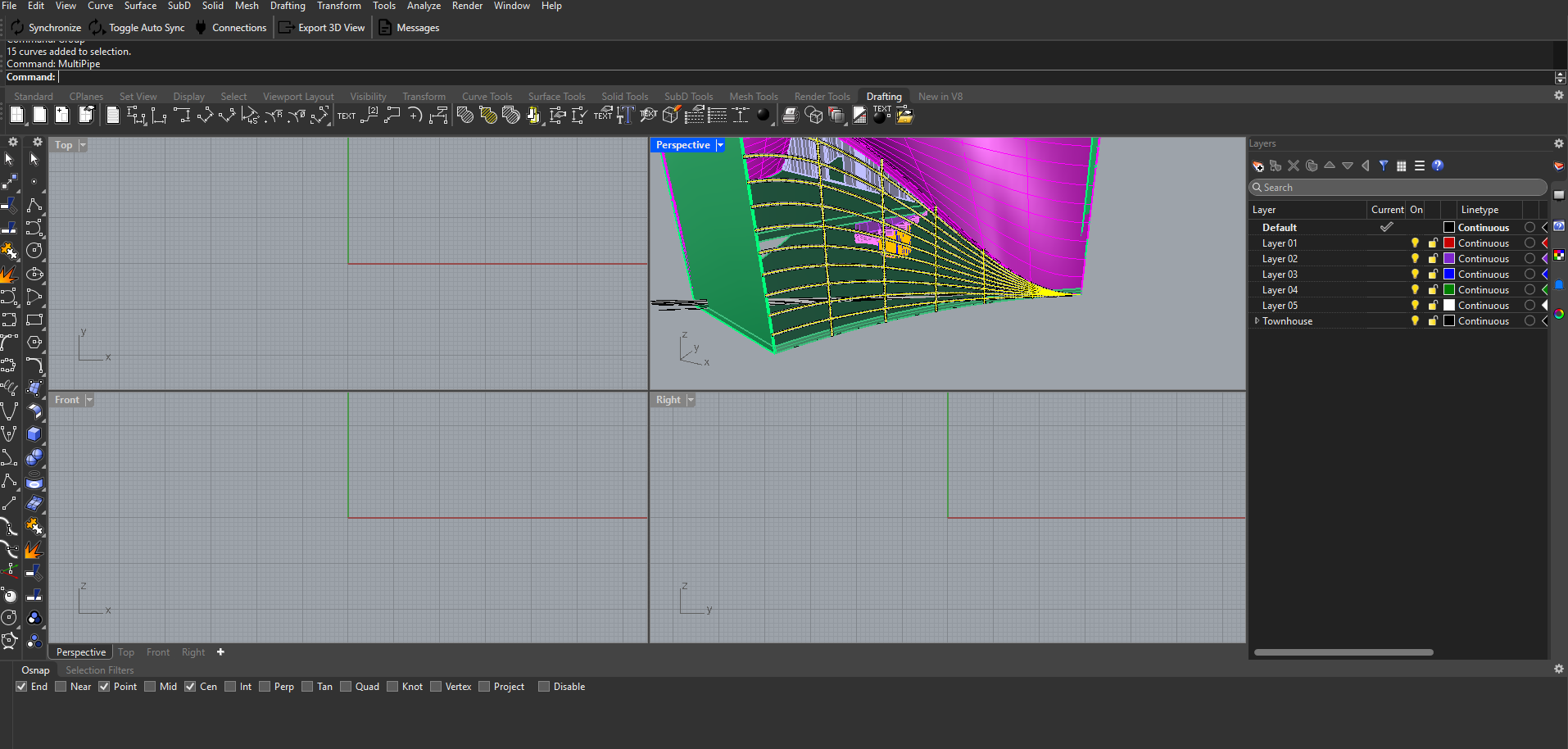Click the Export 3D View icon
Screen dimensions: 1568x749
[x=286, y=28]
